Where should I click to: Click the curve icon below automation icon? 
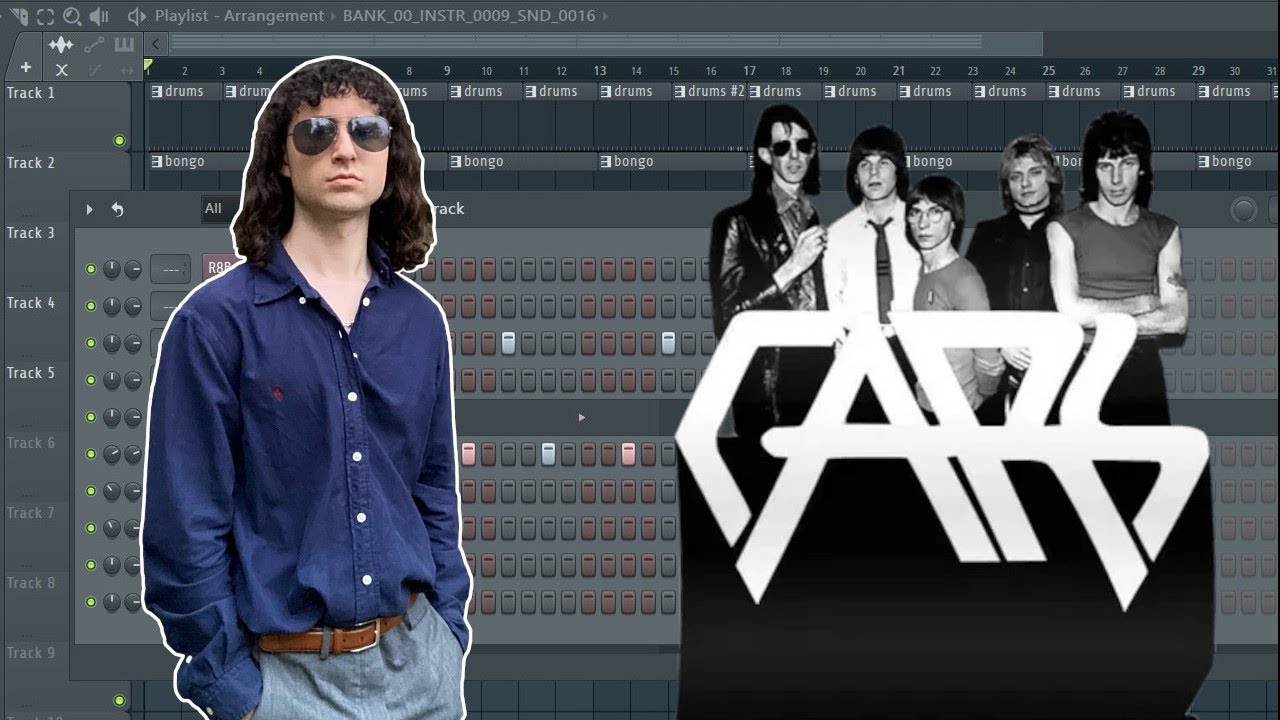pos(95,70)
